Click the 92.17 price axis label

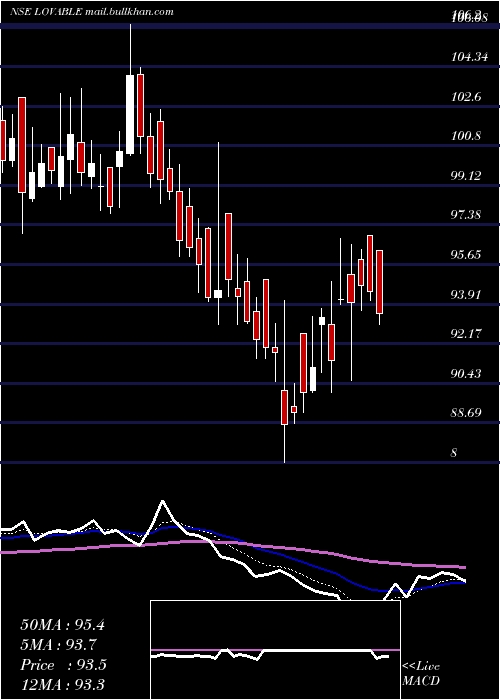tap(466, 333)
